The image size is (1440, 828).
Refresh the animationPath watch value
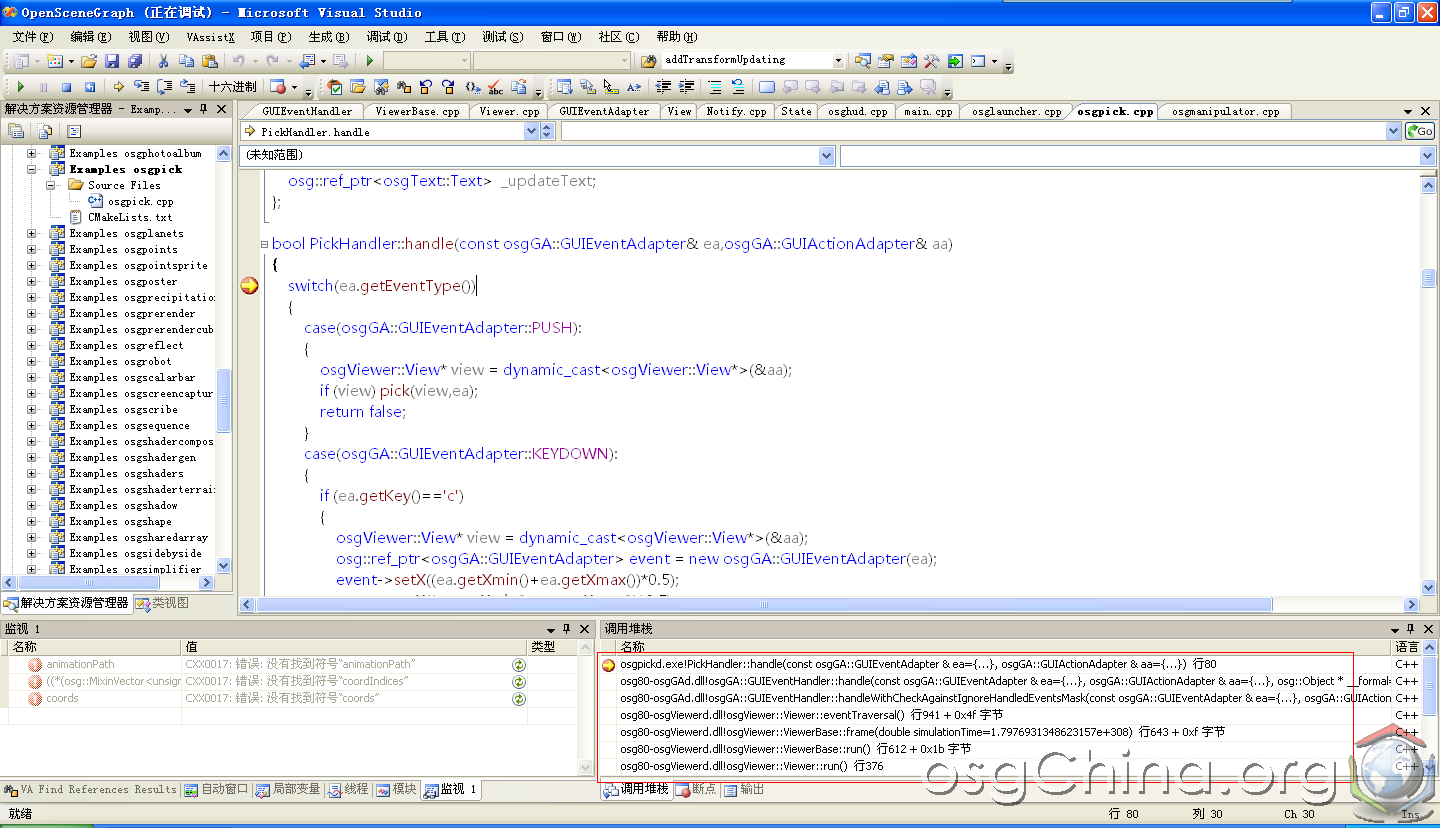pyautogui.click(x=519, y=664)
